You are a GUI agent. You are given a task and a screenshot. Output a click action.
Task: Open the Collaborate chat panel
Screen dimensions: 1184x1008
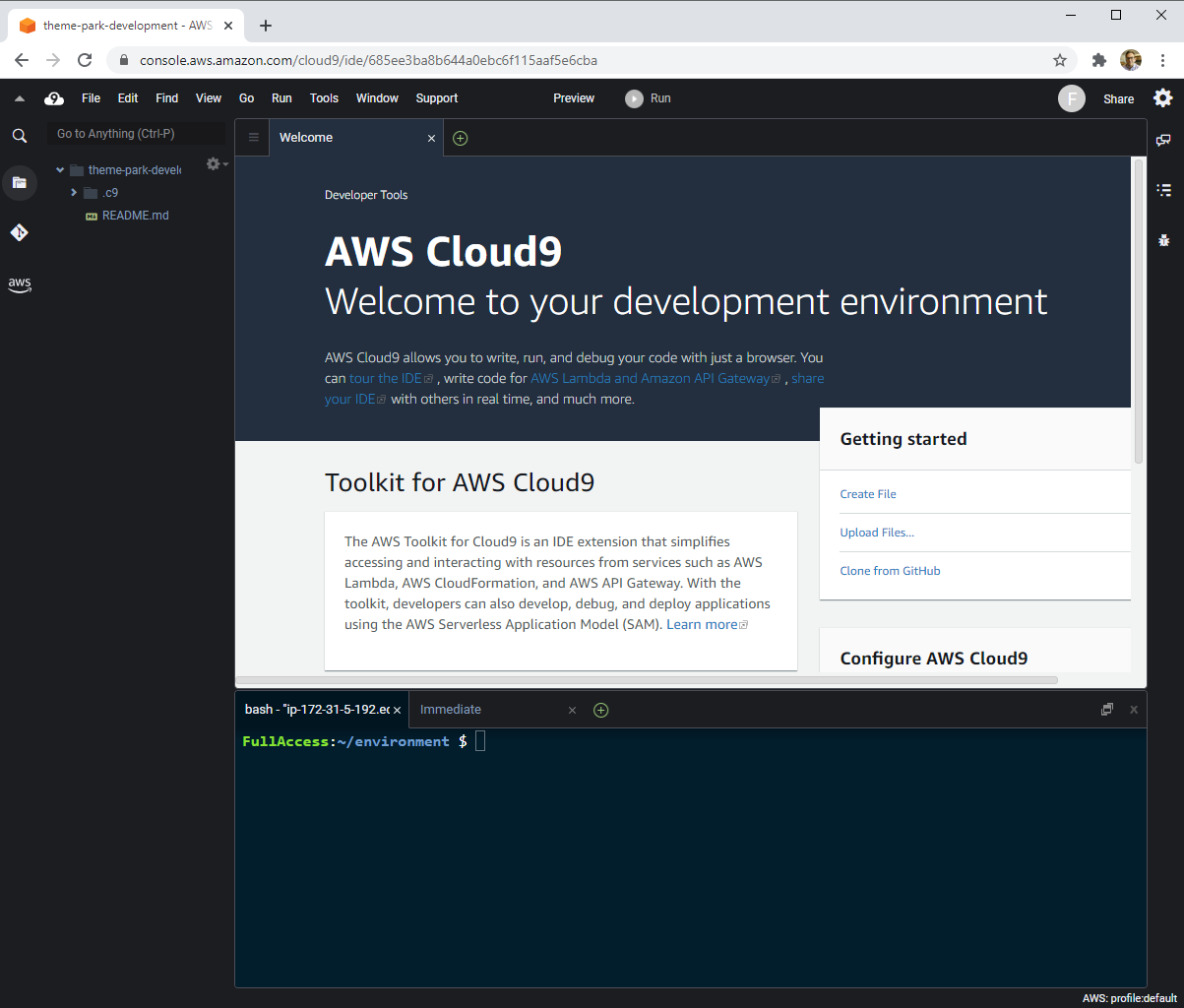pyautogui.click(x=1164, y=140)
